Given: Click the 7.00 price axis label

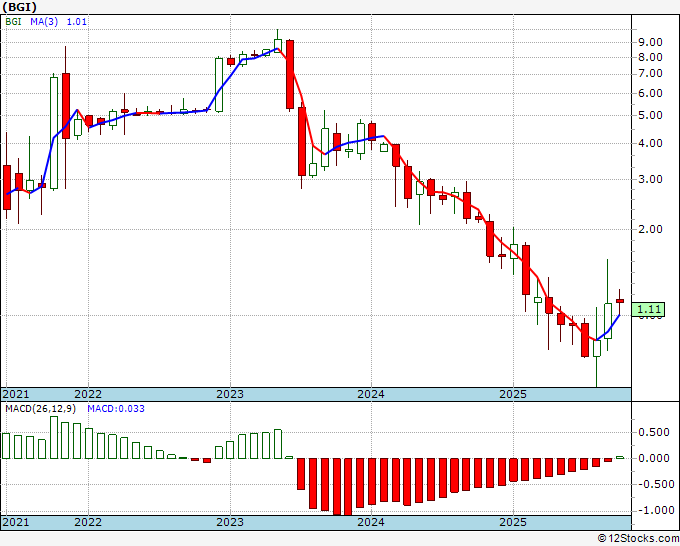Looking at the screenshot, I should 650,74.
